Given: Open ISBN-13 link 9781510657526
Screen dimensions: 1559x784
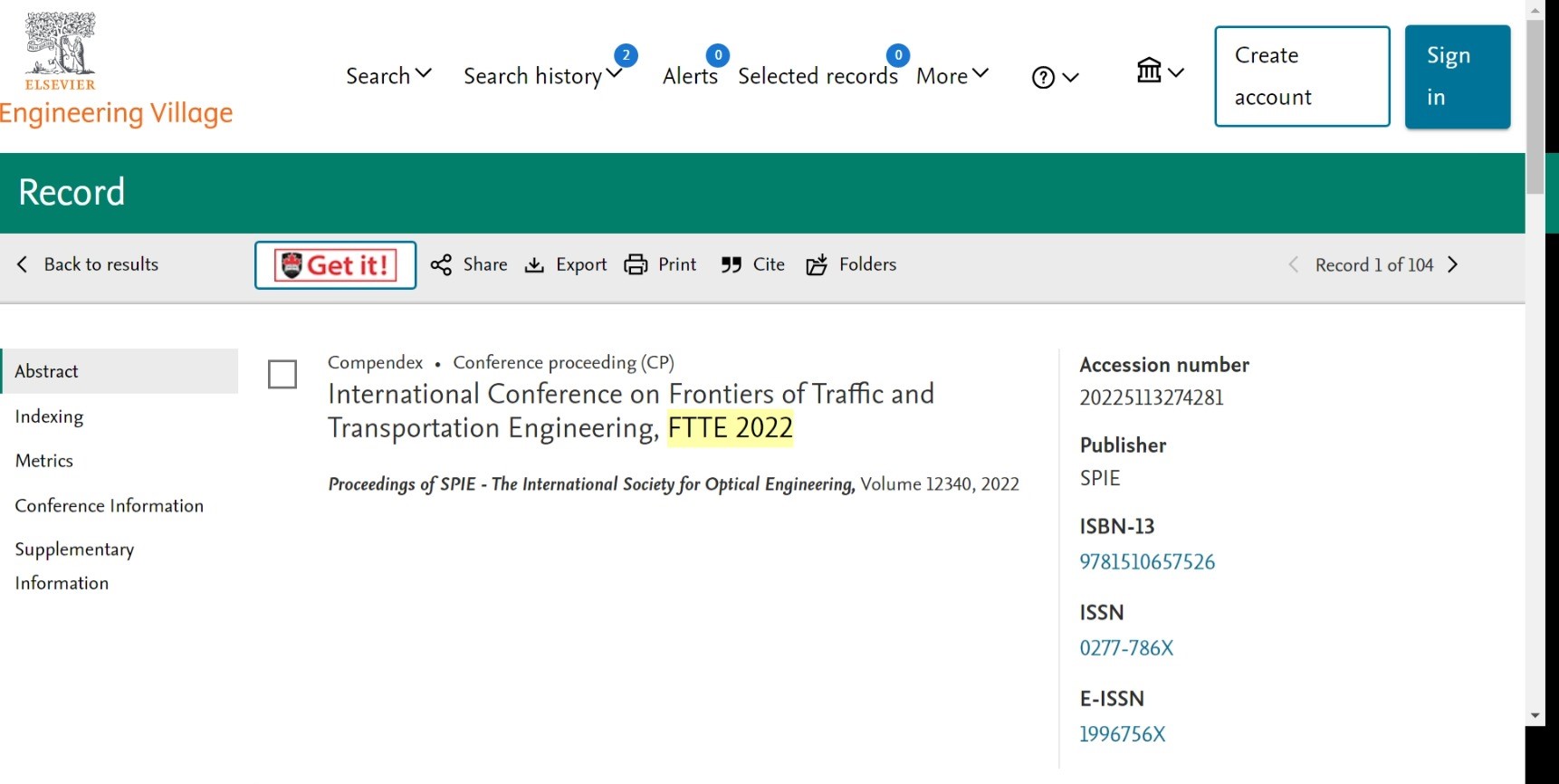Looking at the screenshot, I should point(1147,562).
